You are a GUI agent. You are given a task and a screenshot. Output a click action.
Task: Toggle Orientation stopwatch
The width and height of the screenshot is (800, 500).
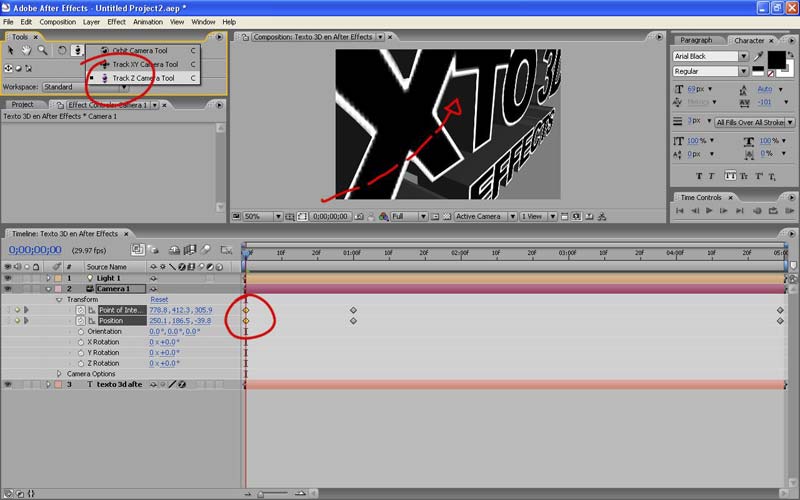(81, 332)
